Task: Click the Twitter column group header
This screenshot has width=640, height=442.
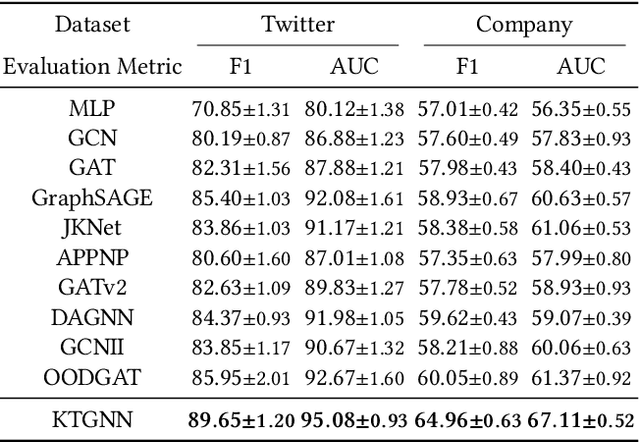Action: [x=297, y=23]
